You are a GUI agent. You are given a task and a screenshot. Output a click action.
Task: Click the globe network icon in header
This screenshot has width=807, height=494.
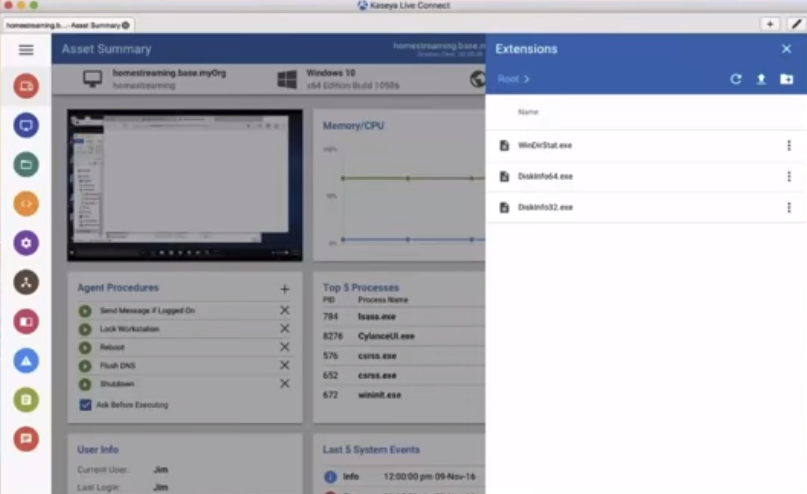coord(478,79)
